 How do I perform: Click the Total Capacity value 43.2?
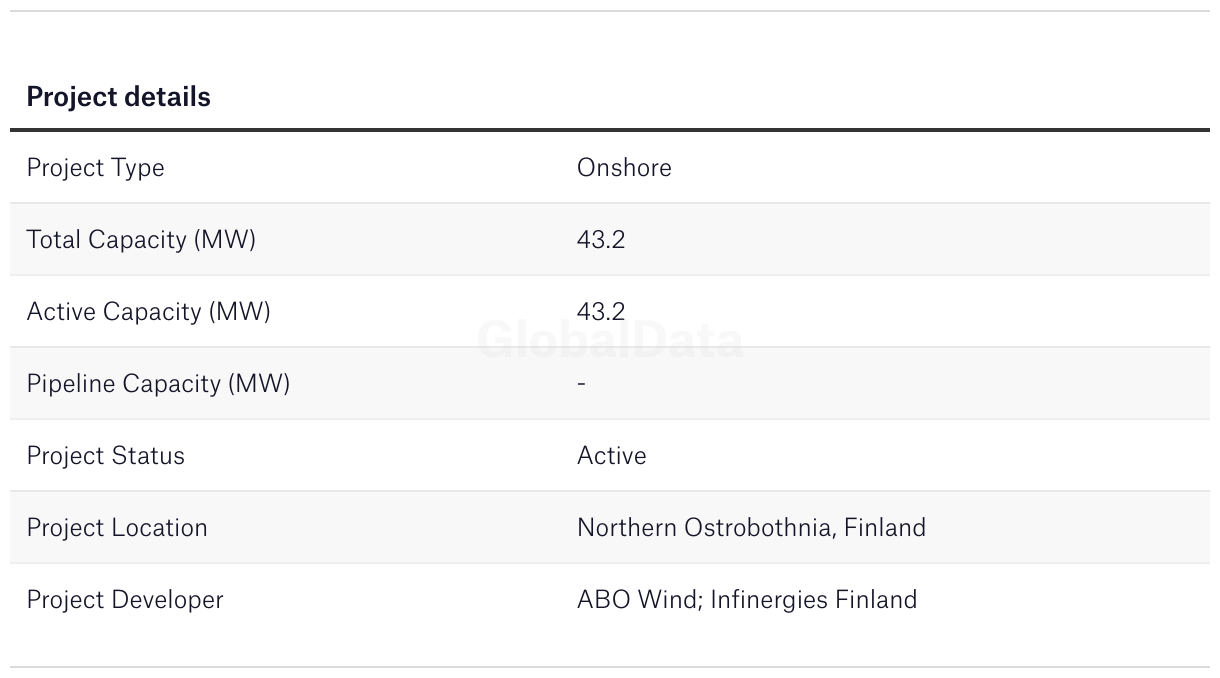coord(601,240)
